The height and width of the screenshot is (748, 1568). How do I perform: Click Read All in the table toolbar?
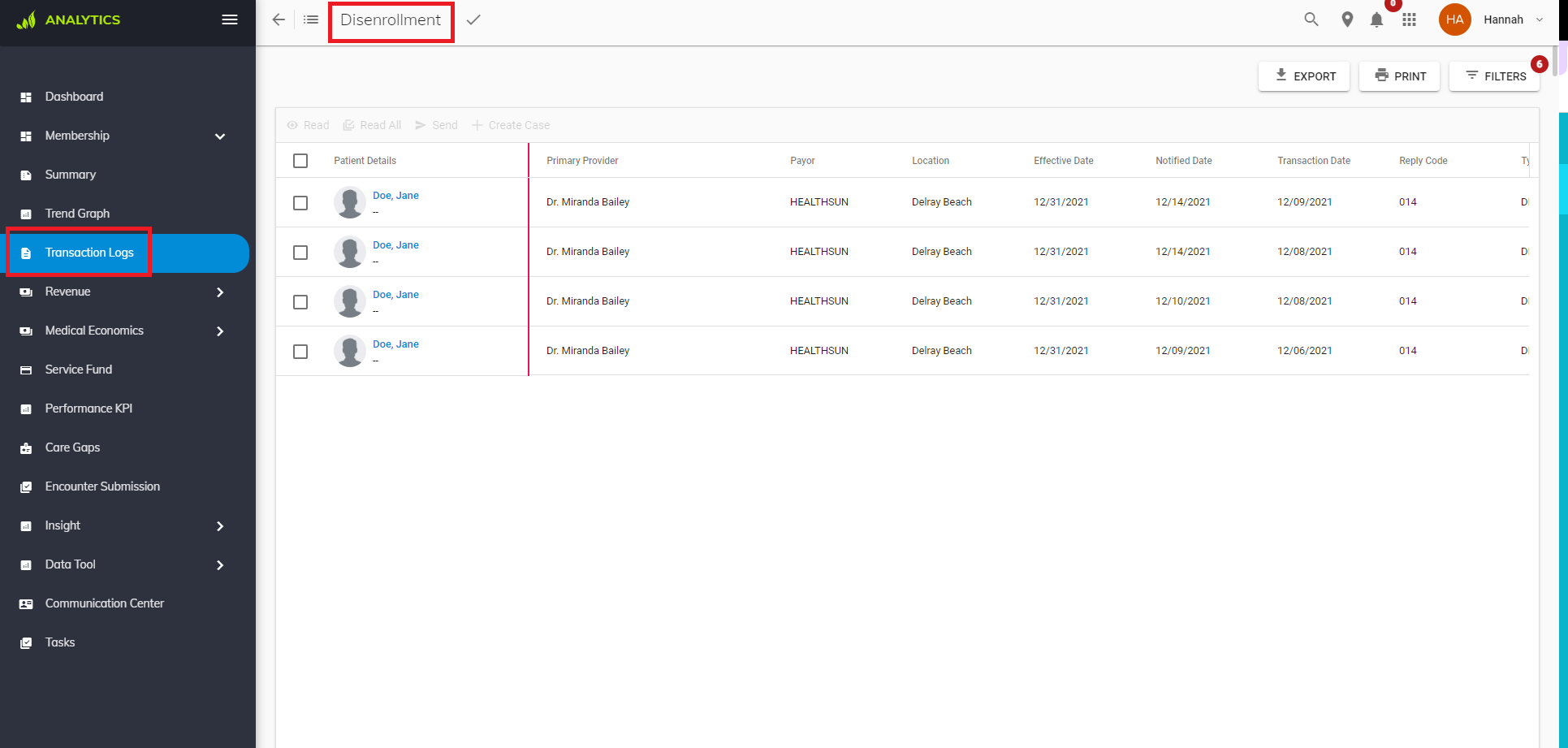[x=372, y=125]
